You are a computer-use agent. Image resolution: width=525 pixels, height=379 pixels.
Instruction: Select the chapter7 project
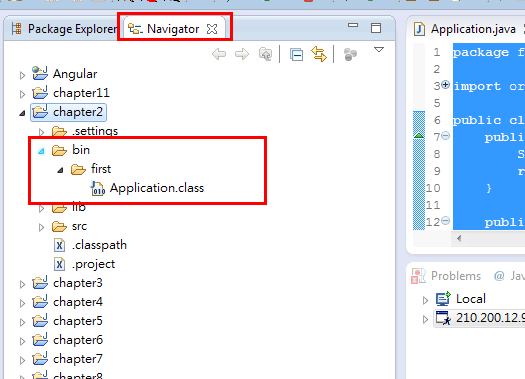click(78, 359)
